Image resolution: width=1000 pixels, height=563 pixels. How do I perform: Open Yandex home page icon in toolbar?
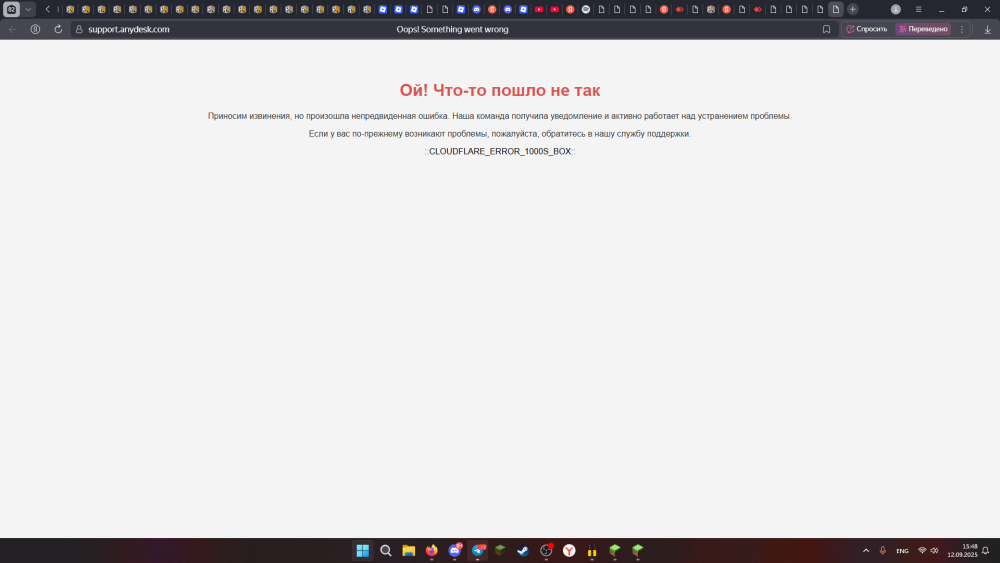[36, 29]
